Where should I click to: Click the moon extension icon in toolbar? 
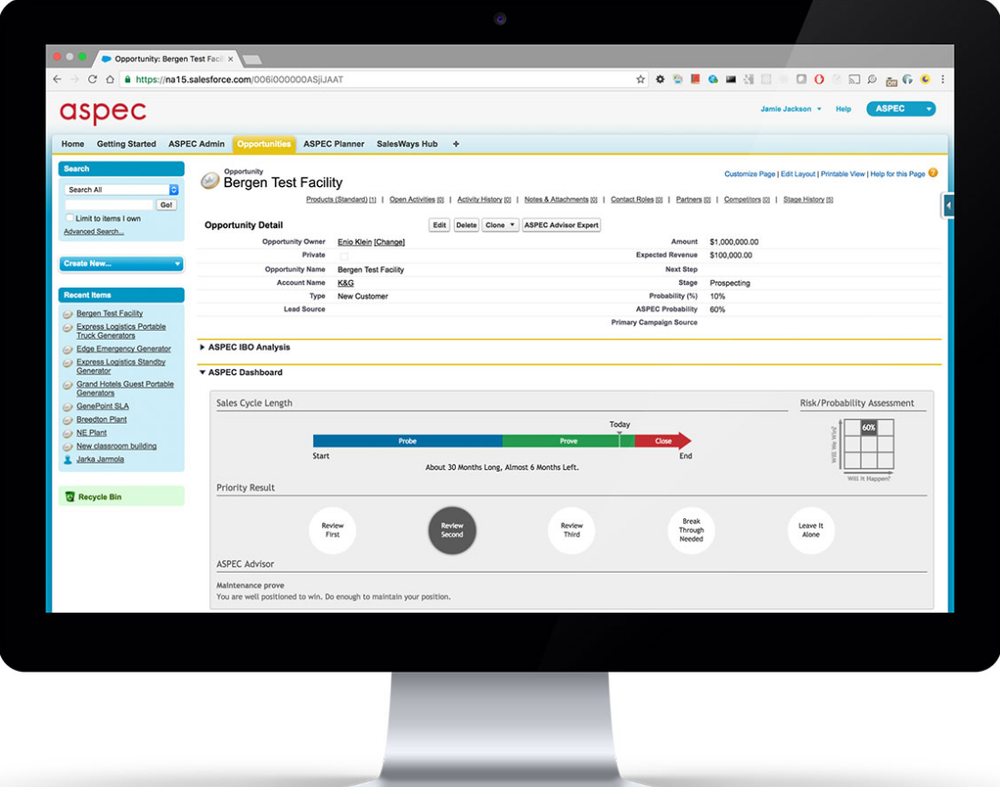point(925,79)
